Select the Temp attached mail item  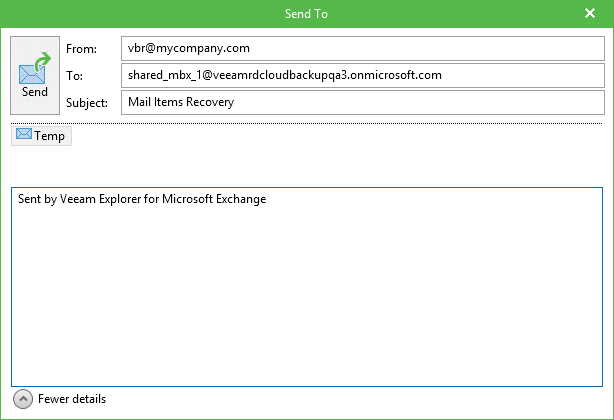point(41,136)
